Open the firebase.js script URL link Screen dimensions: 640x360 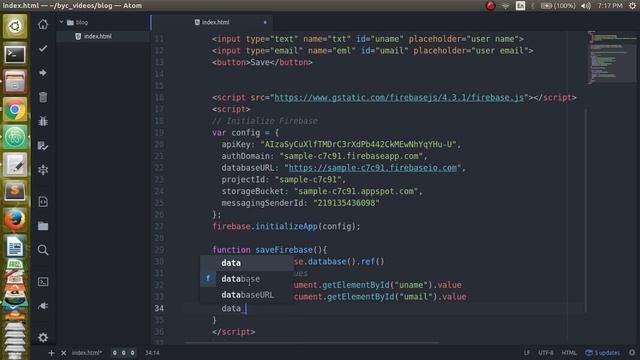pyautogui.click(x=399, y=98)
